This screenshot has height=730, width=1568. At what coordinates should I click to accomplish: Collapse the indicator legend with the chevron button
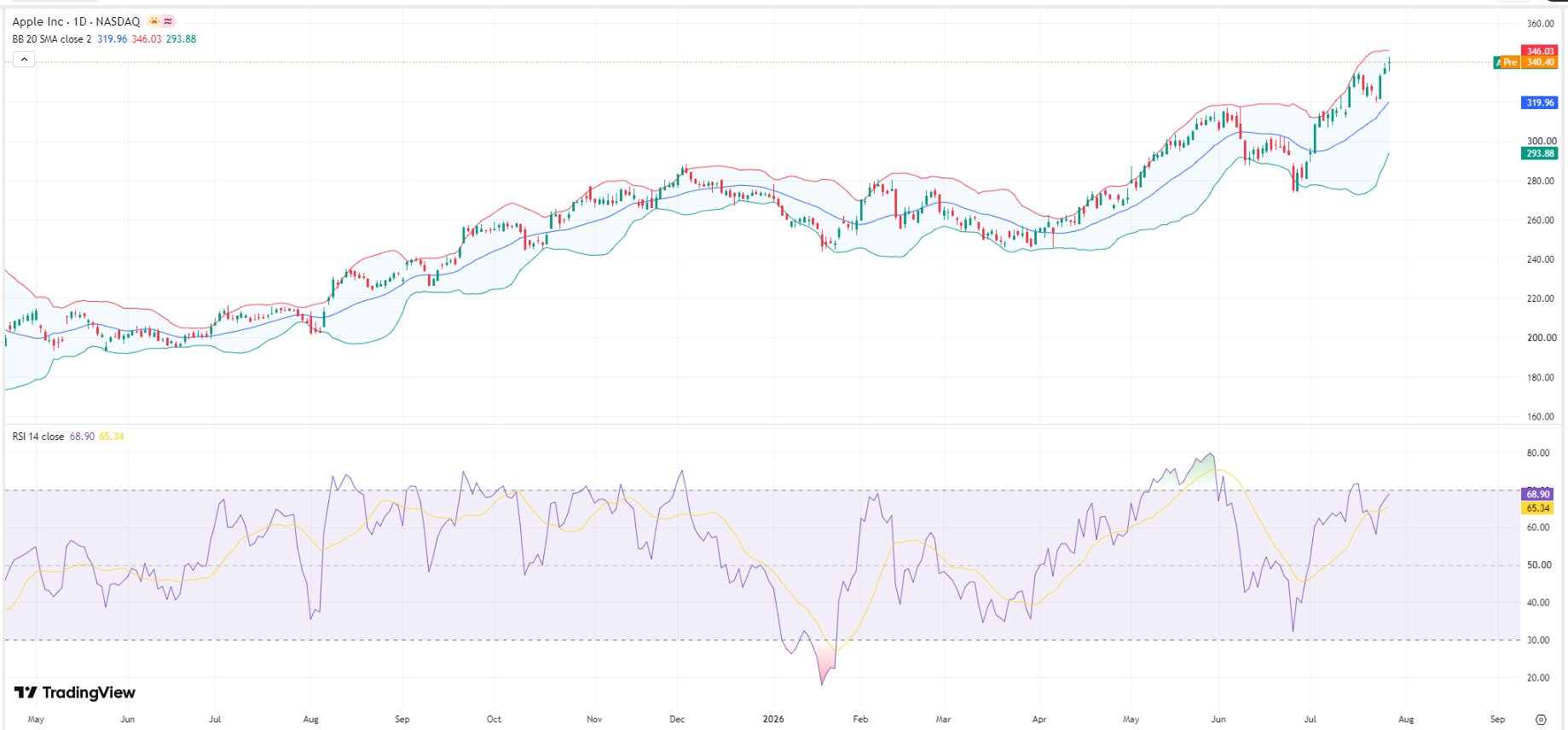(24, 59)
